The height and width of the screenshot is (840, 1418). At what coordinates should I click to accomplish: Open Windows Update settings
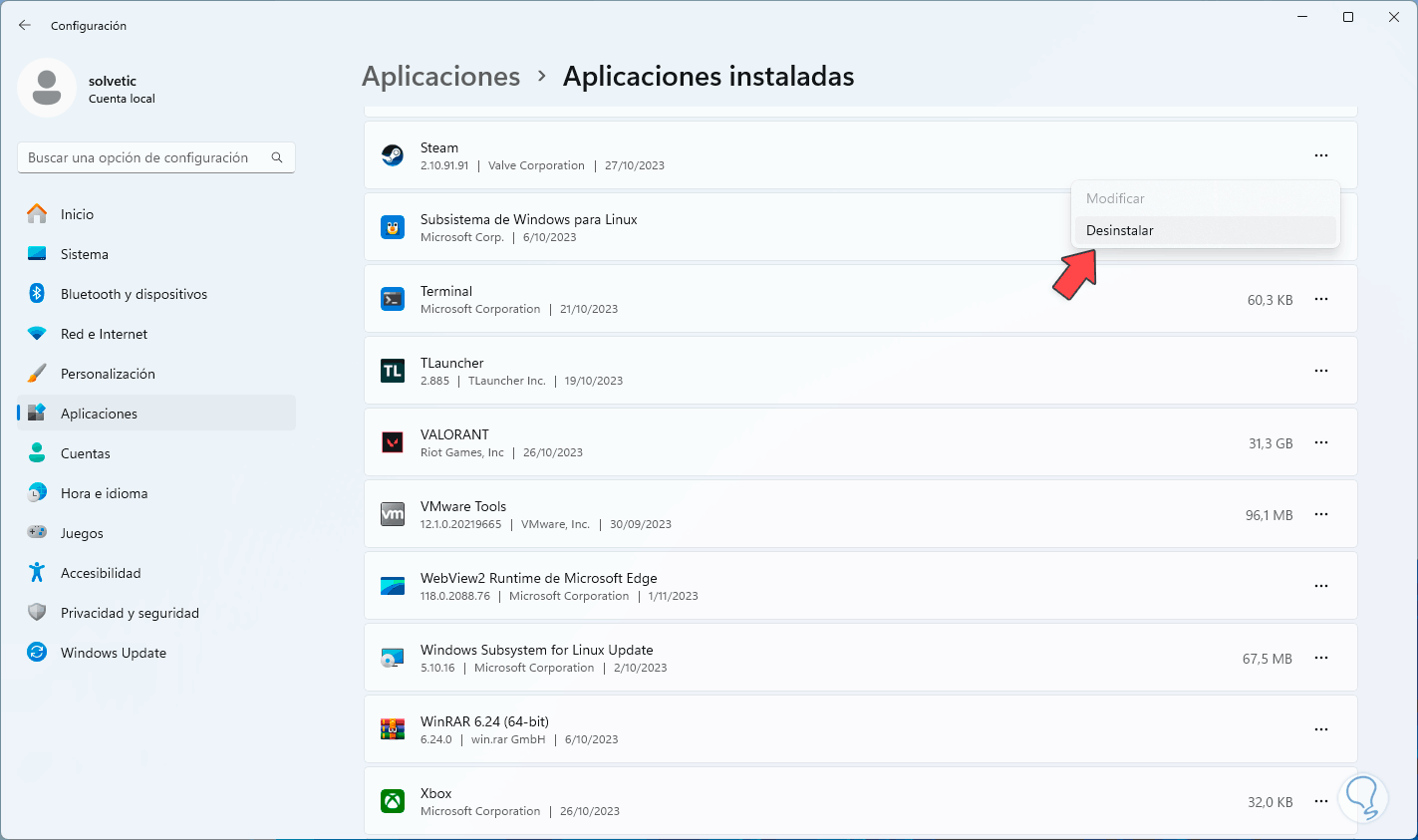coord(156,653)
